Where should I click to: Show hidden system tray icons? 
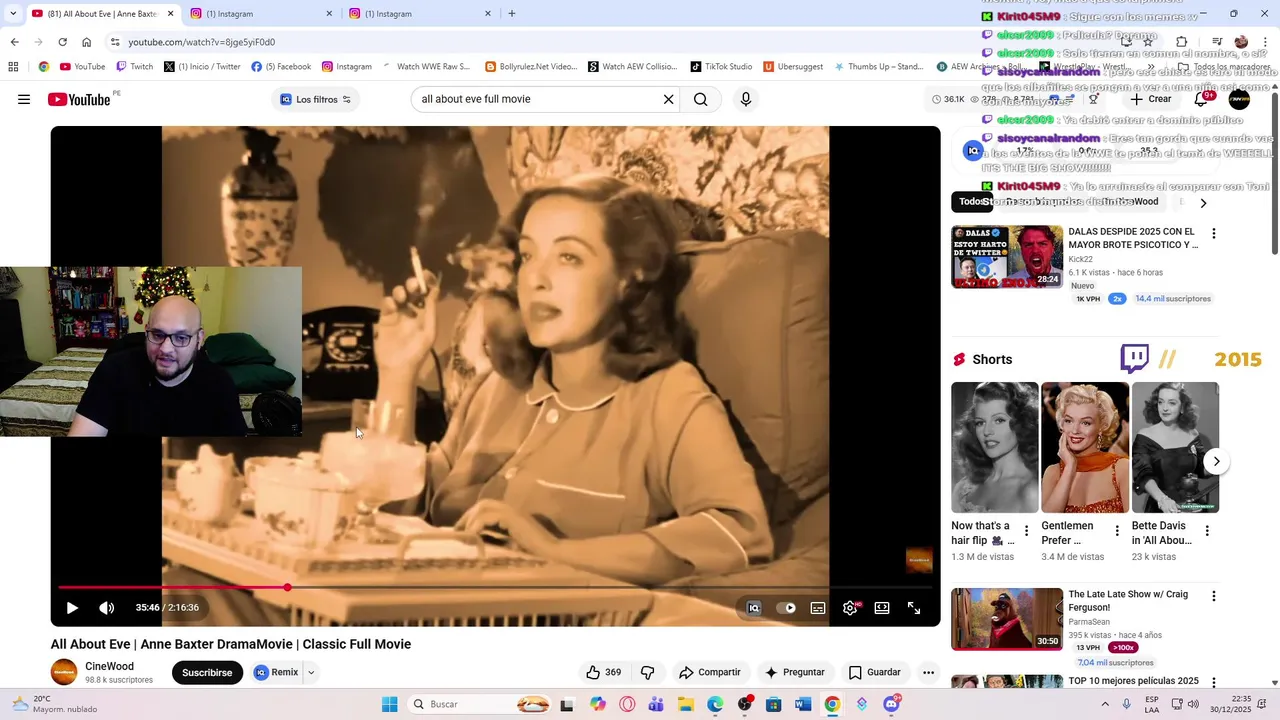point(1105,704)
